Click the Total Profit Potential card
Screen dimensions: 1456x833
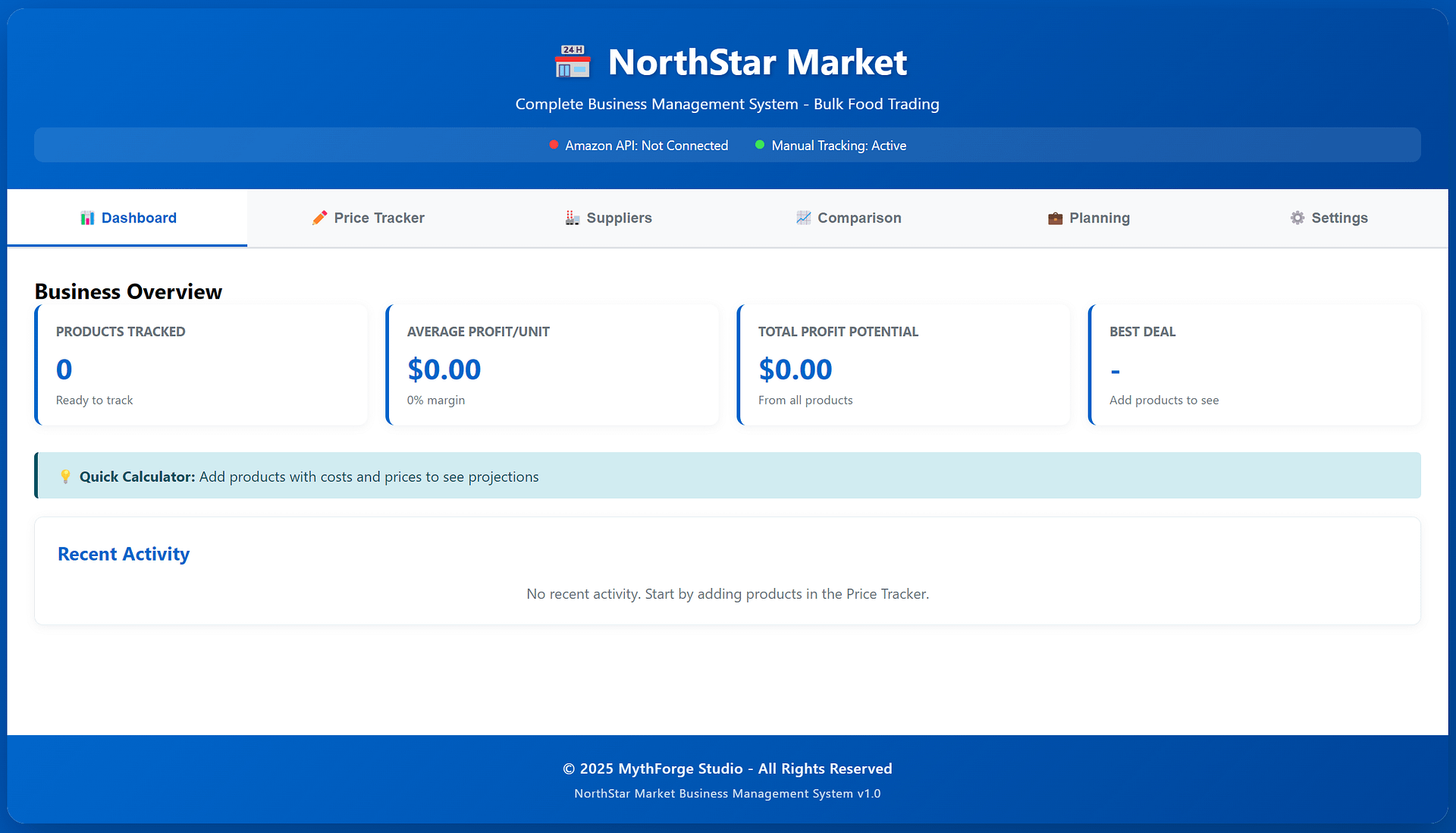[904, 365]
